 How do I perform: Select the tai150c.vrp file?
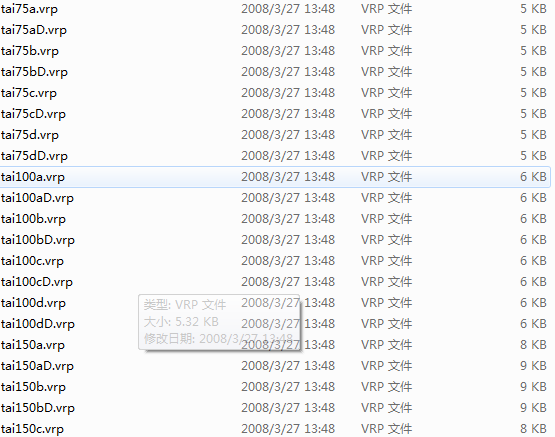click(x=32, y=429)
